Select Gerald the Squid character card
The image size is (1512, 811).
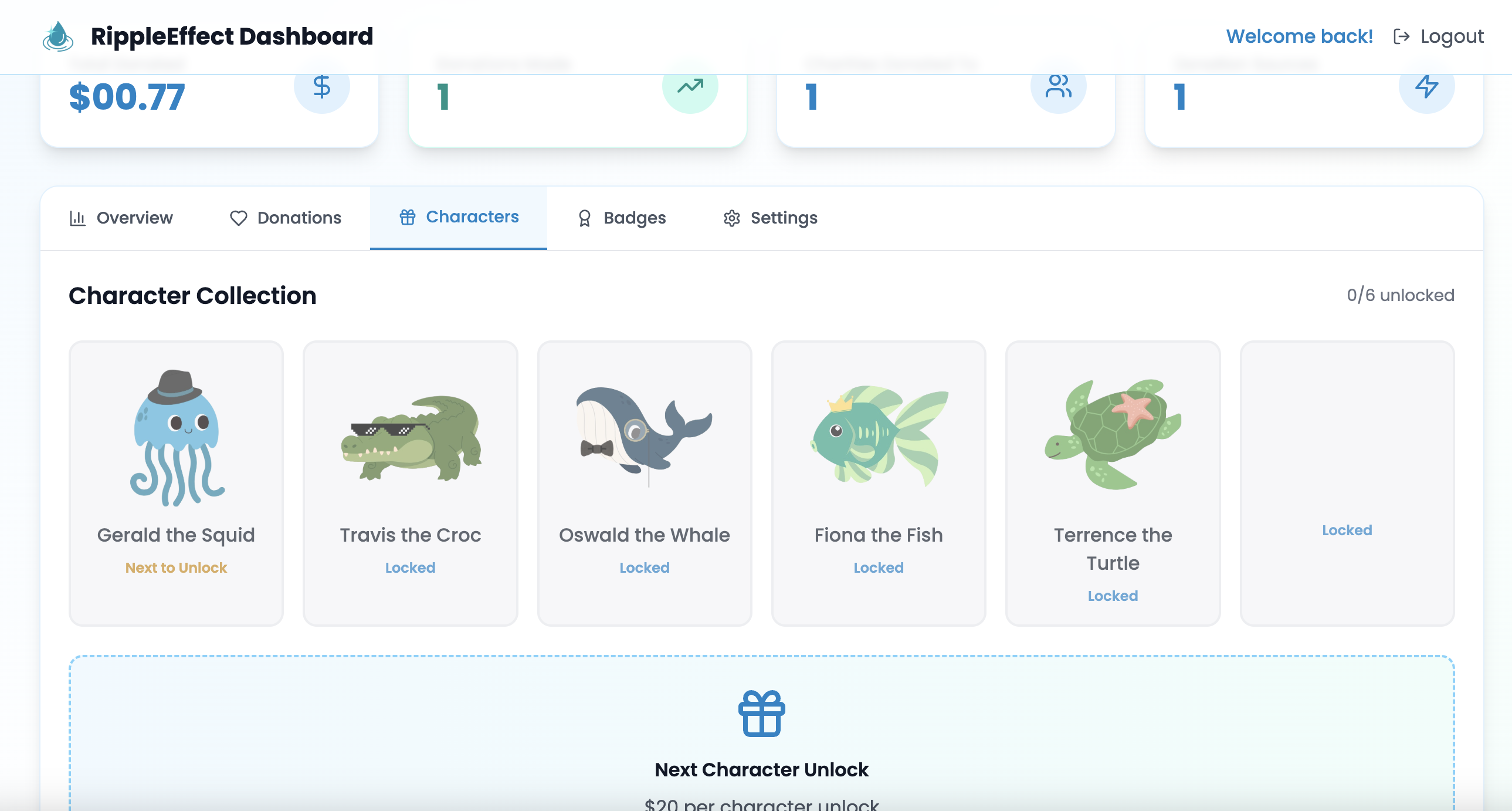point(176,483)
